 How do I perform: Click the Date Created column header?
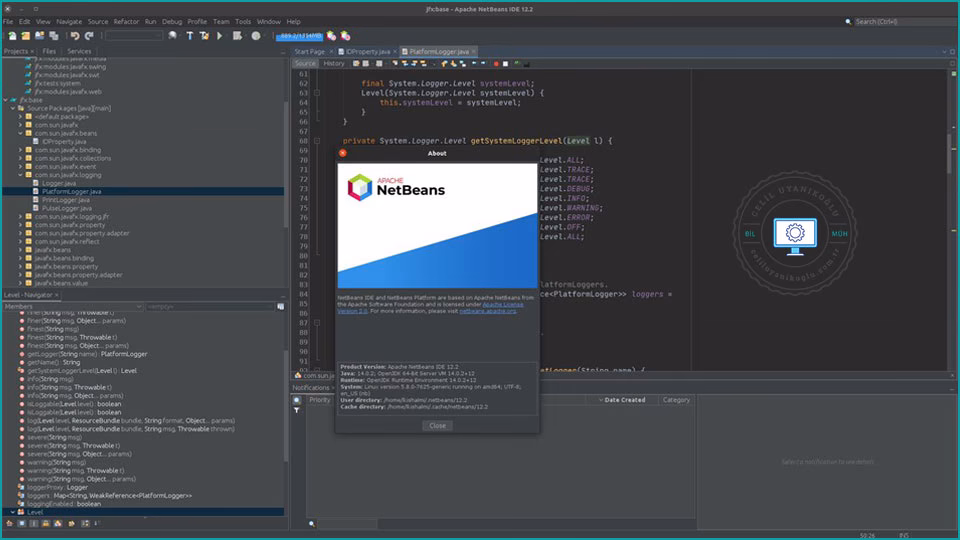tap(624, 400)
